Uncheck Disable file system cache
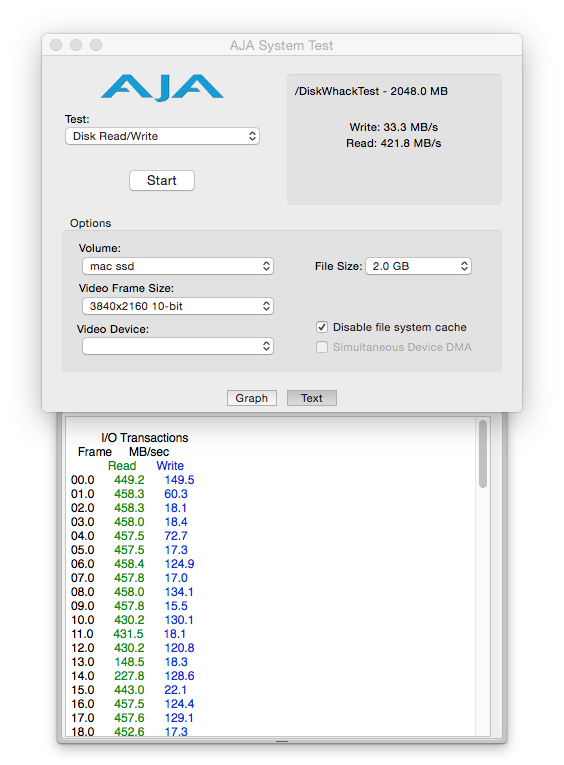The image size is (564, 765). tap(322, 327)
